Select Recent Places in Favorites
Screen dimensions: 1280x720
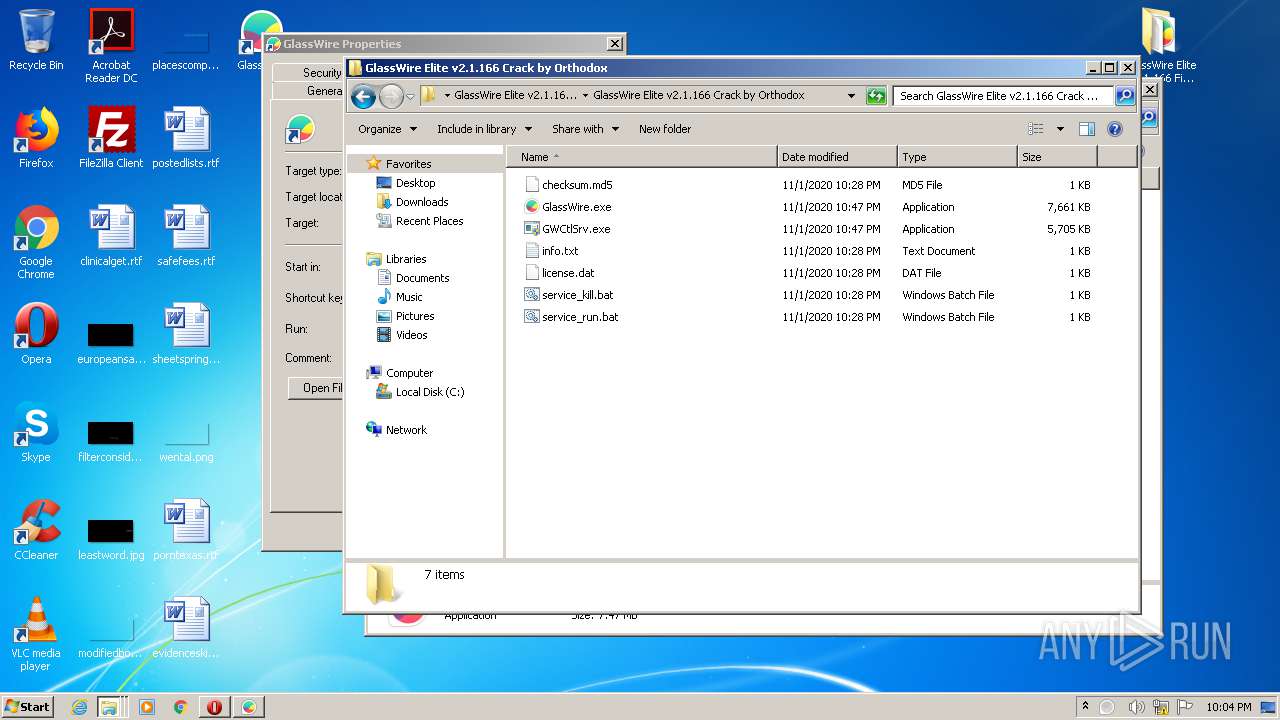coord(429,221)
